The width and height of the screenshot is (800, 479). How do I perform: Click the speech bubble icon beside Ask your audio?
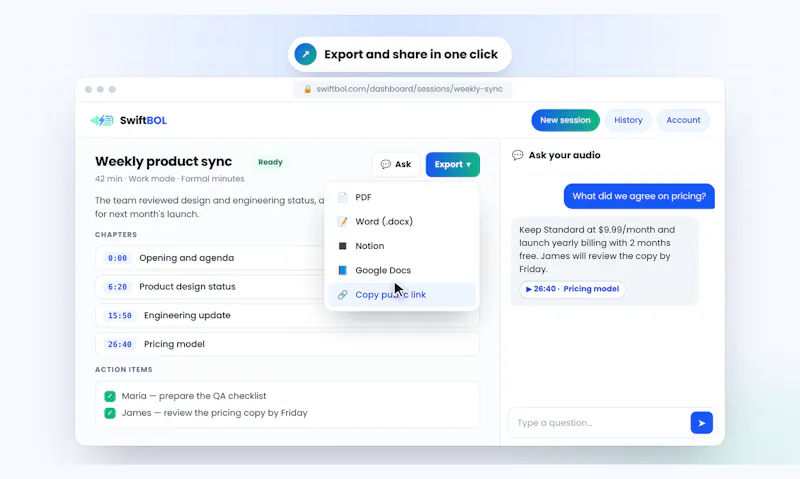[x=517, y=155]
